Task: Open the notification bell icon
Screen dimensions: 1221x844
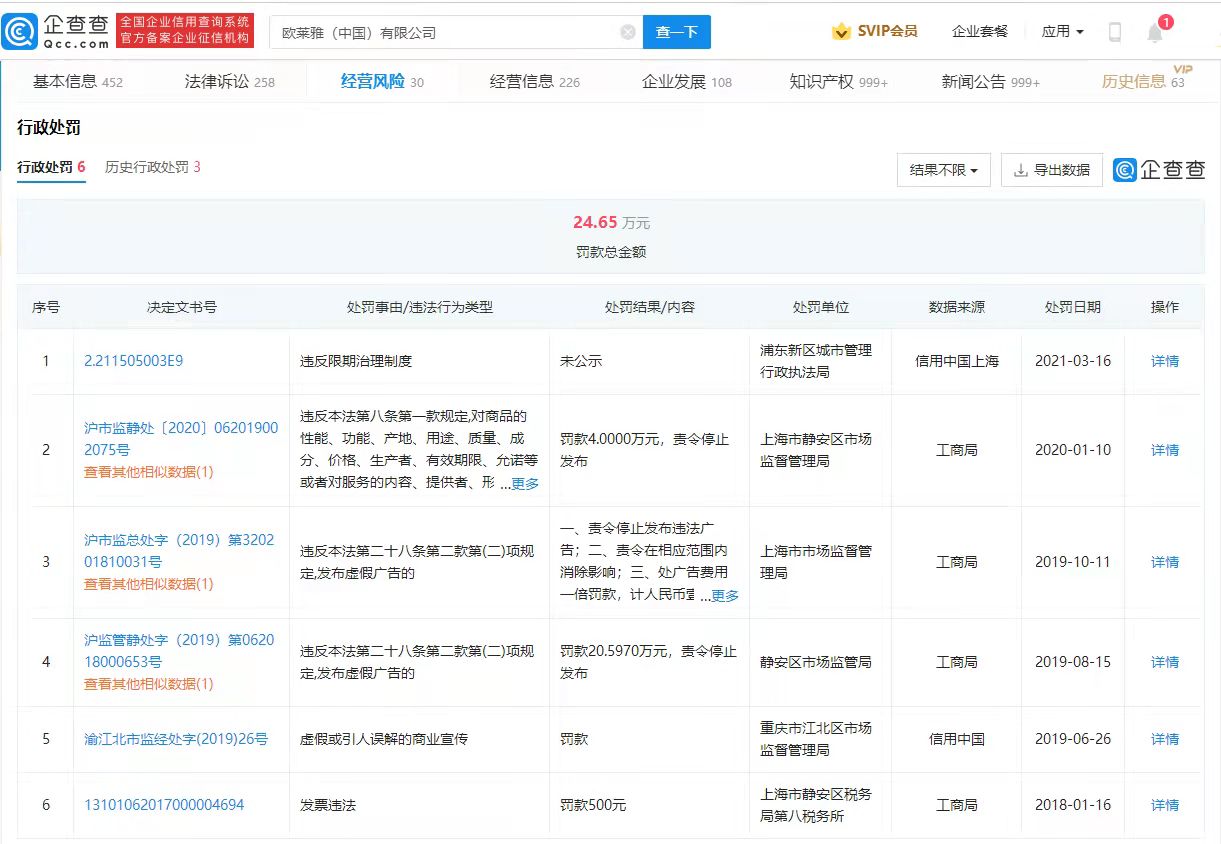Action: 1155,32
